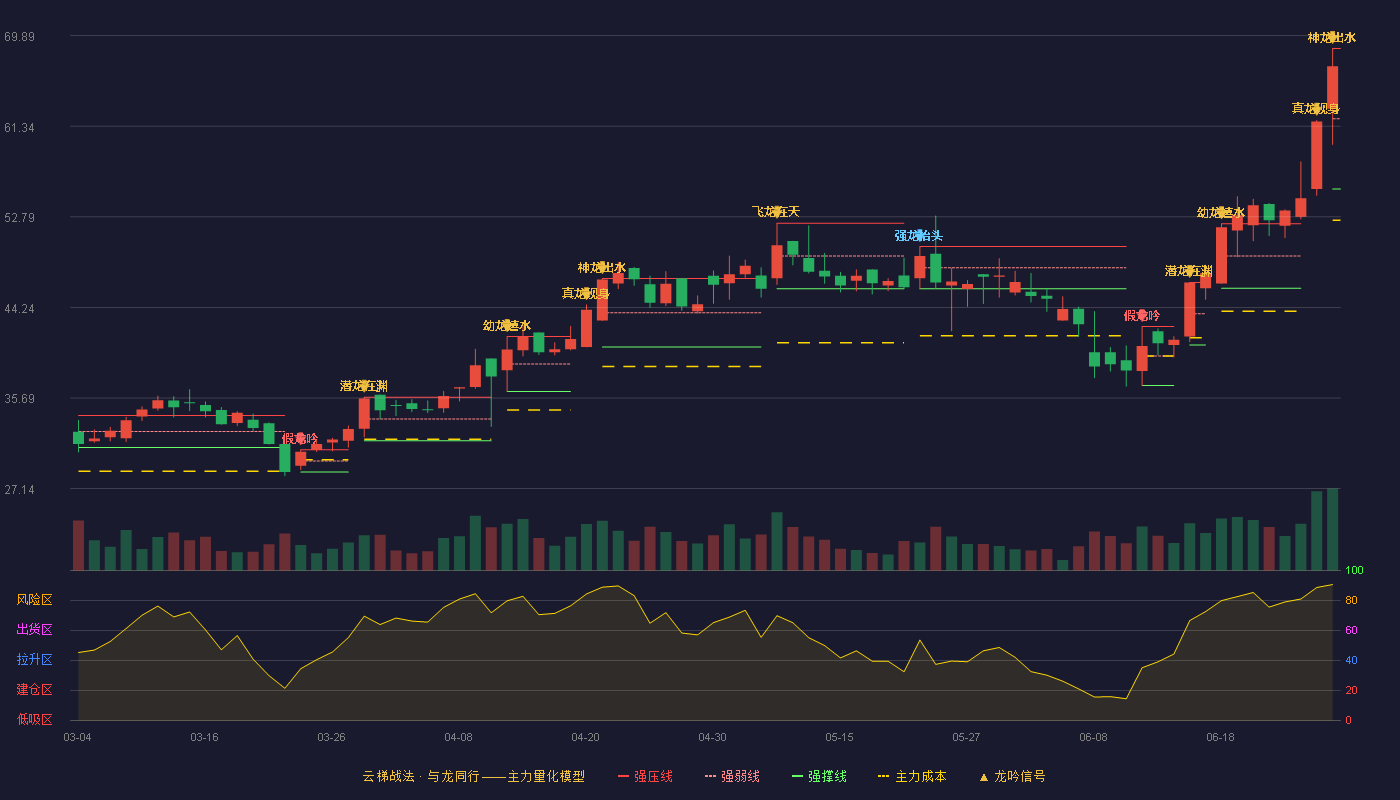Click the 假龙吟 marker in June

[x=1142, y=316]
